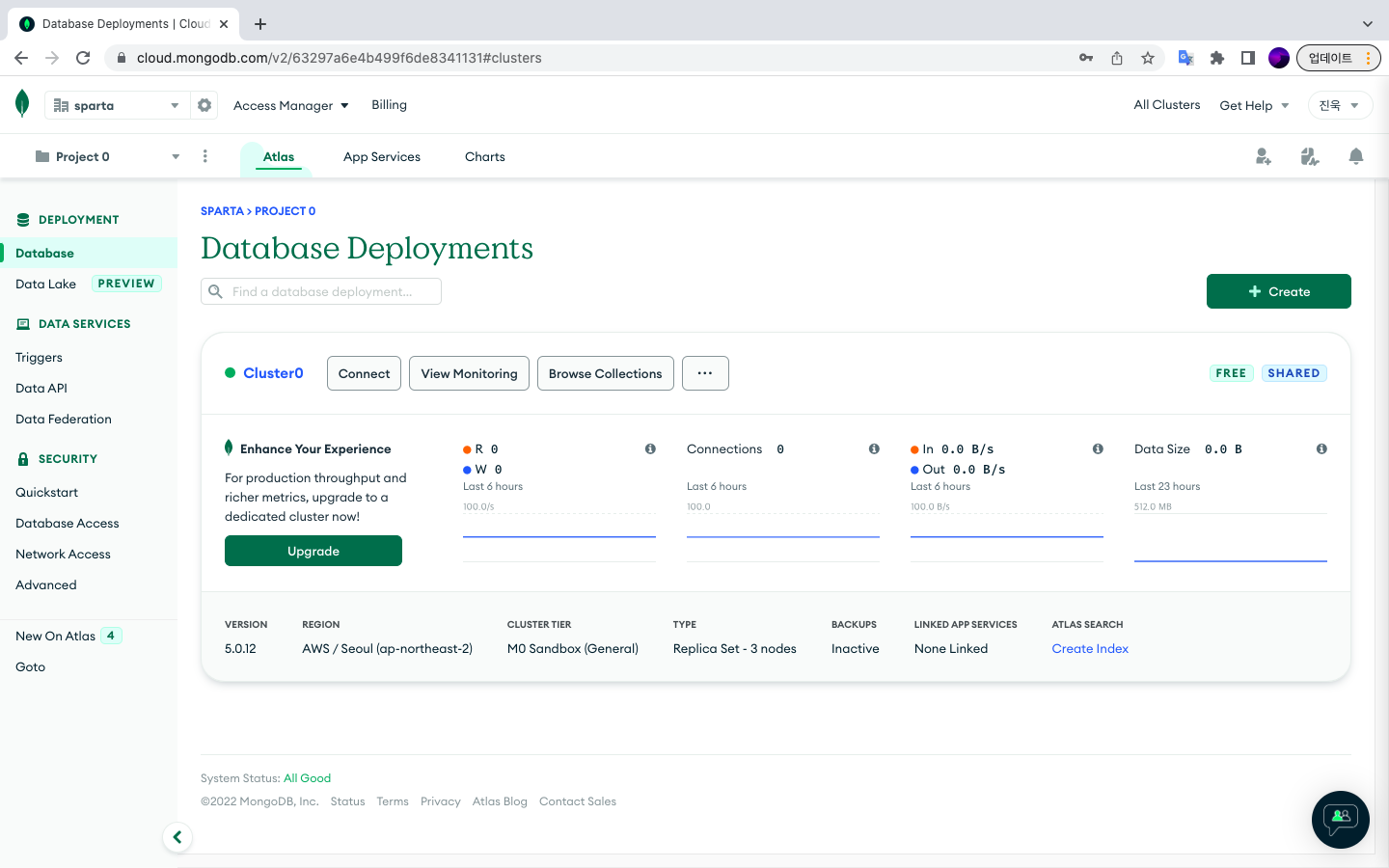Click the invite user to project icon
This screenshot has height=868, width=1389.
tap(1264, 156)
